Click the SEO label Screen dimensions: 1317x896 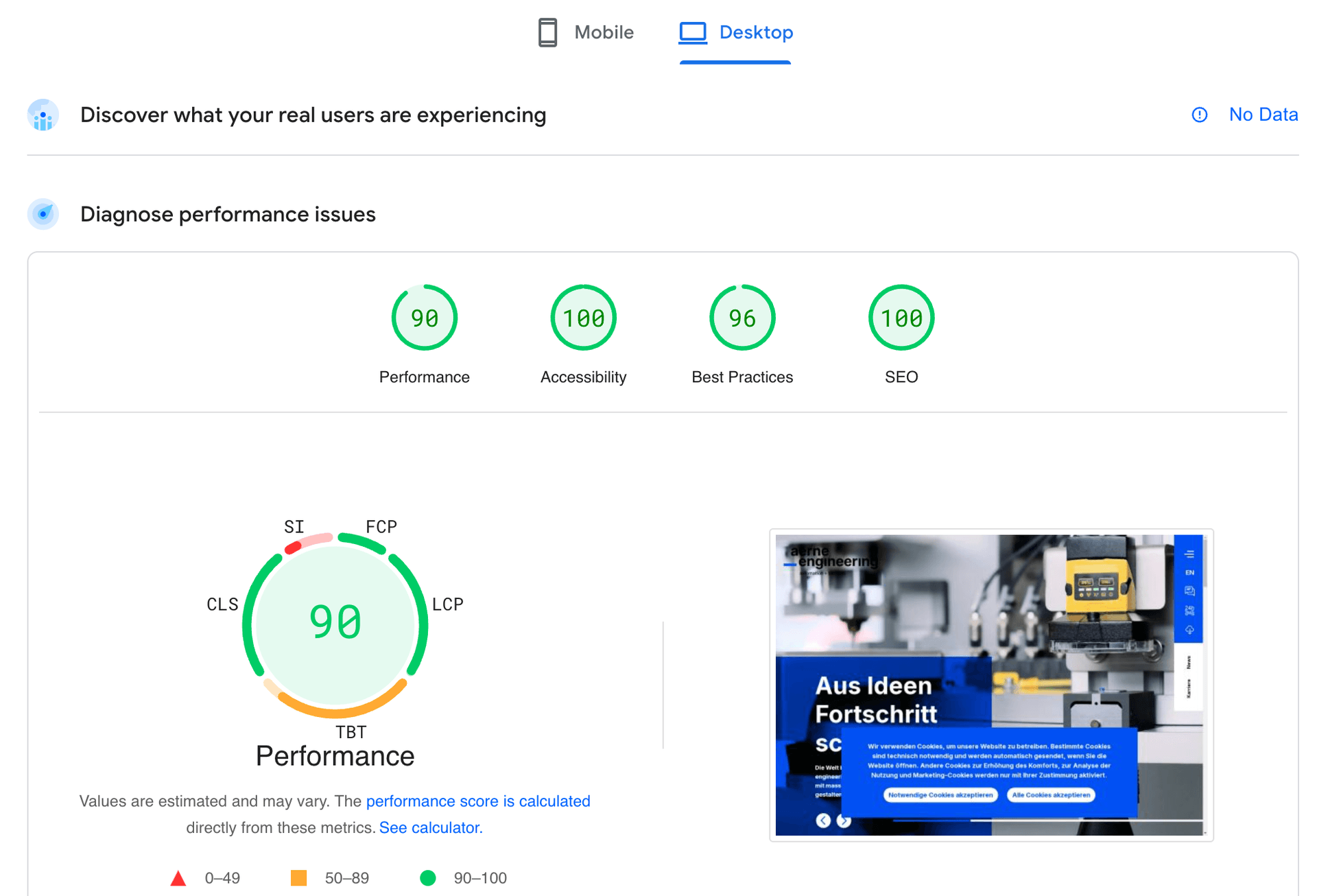click(x=901, y=377)
